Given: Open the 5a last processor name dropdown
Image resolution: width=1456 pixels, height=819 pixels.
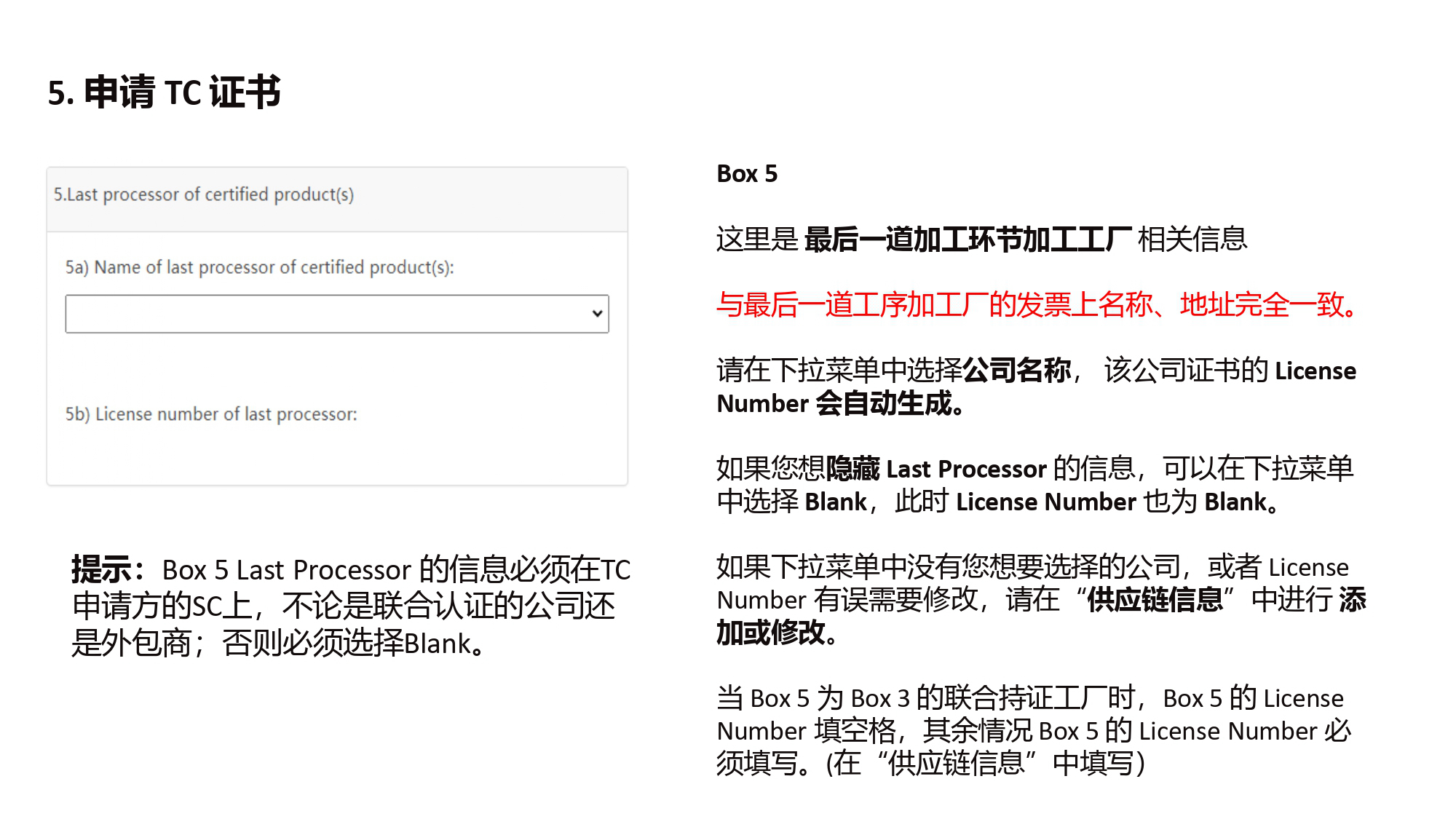Looking at the screenshot, I should 337,314.
